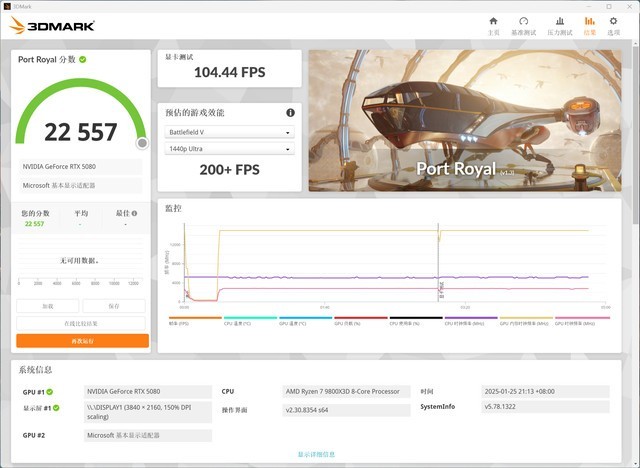Click the \\.\DISPLAY1 (3840 × 2160) value
640x468 pixels.
148,412
